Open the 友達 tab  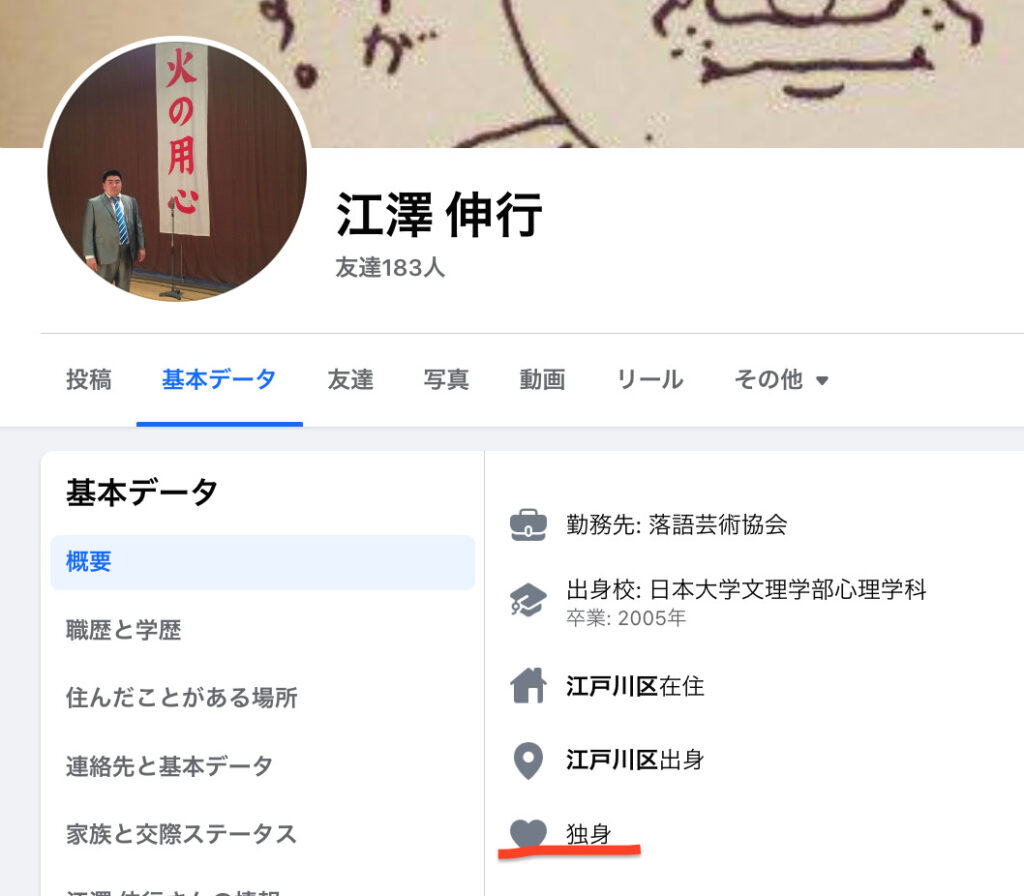click(x=351, y=379)
